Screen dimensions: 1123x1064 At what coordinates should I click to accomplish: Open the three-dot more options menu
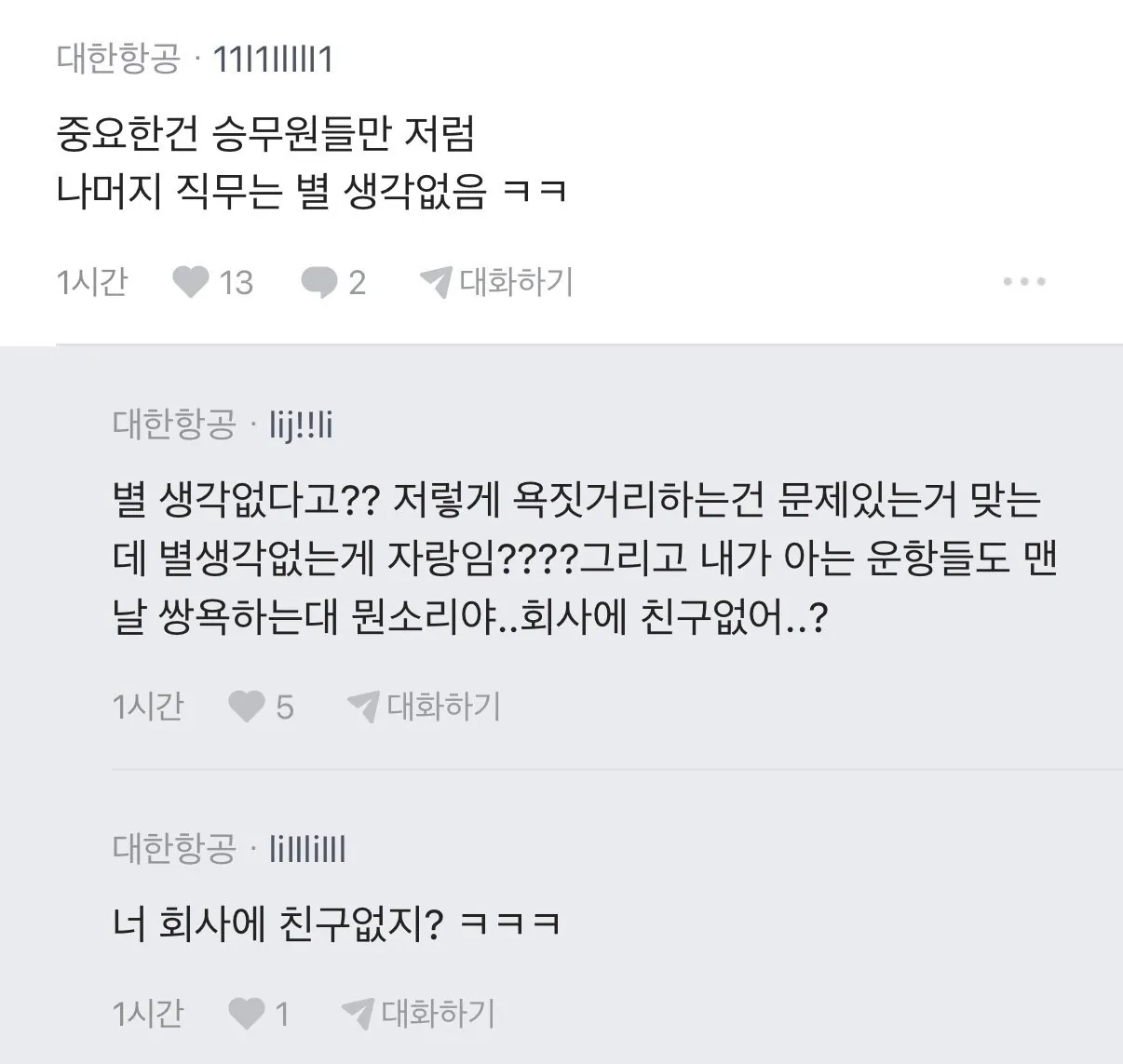coord(1023,281)
